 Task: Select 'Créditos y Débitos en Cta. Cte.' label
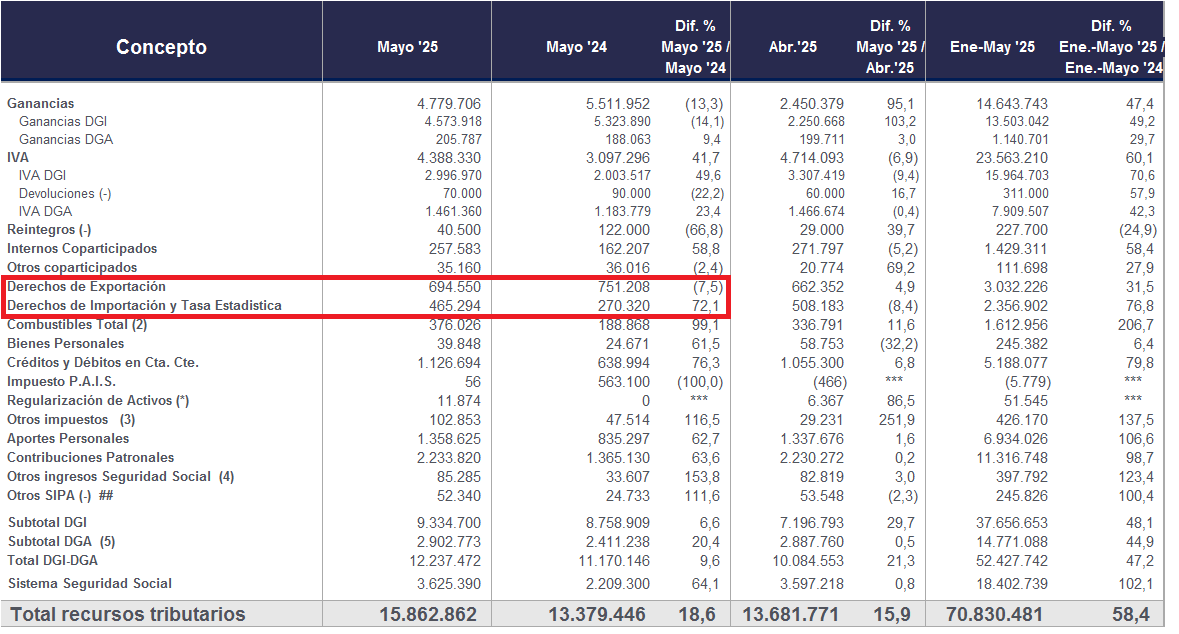pos(103,362)
